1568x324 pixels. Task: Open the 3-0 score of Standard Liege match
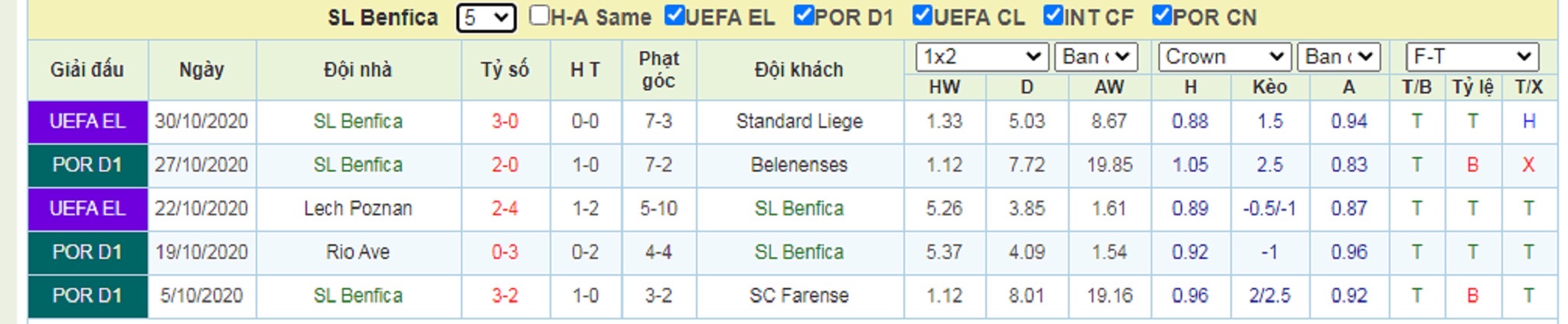point(505,121)
